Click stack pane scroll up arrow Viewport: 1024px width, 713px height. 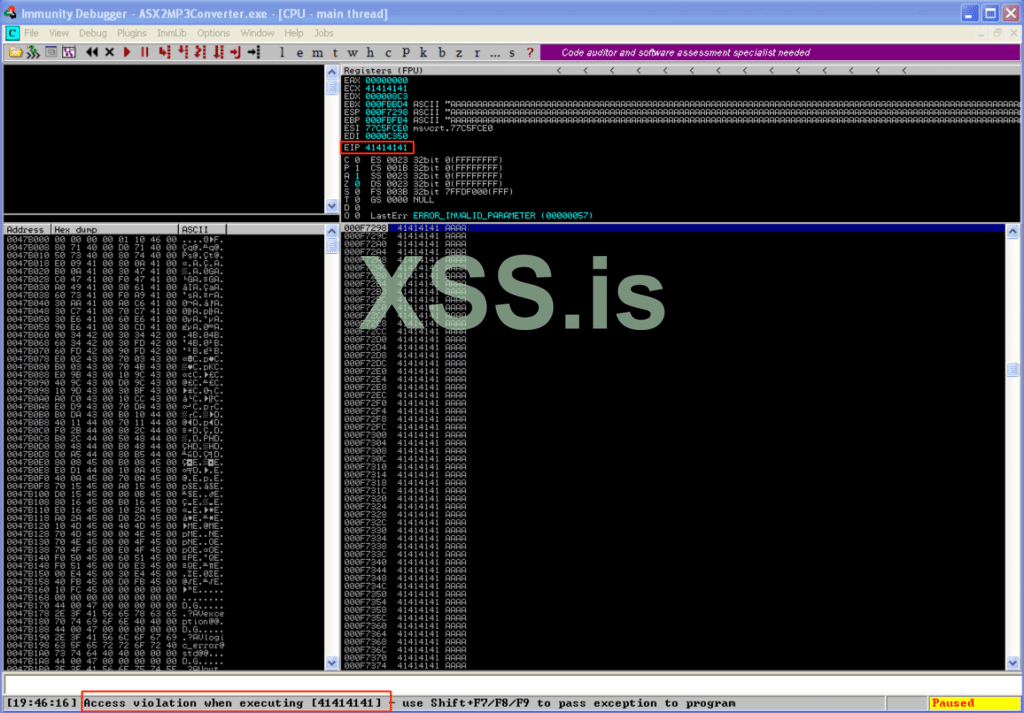pyautogui.click(x=1012, y=231)
